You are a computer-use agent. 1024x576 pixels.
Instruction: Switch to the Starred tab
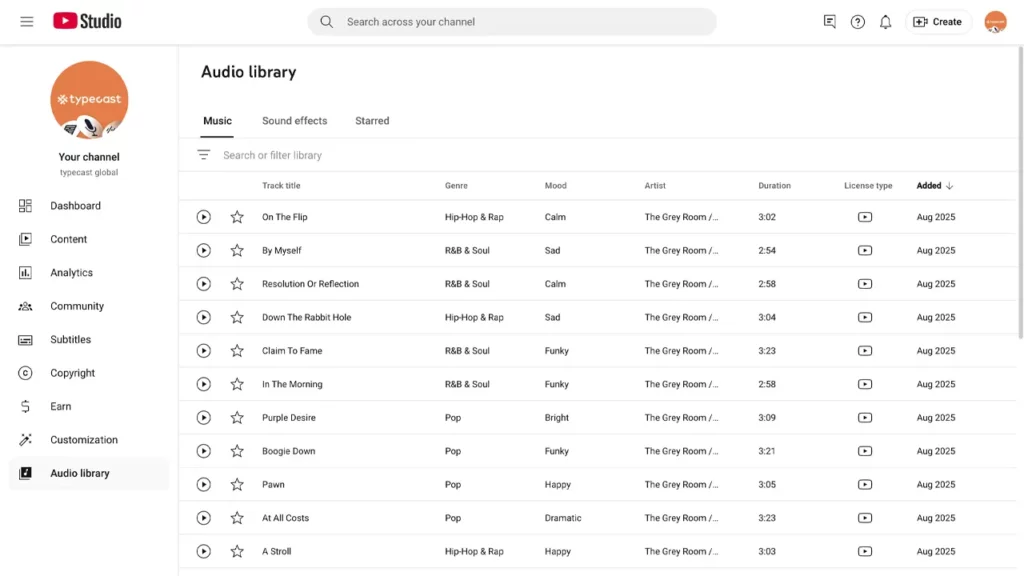coord(372,121)
